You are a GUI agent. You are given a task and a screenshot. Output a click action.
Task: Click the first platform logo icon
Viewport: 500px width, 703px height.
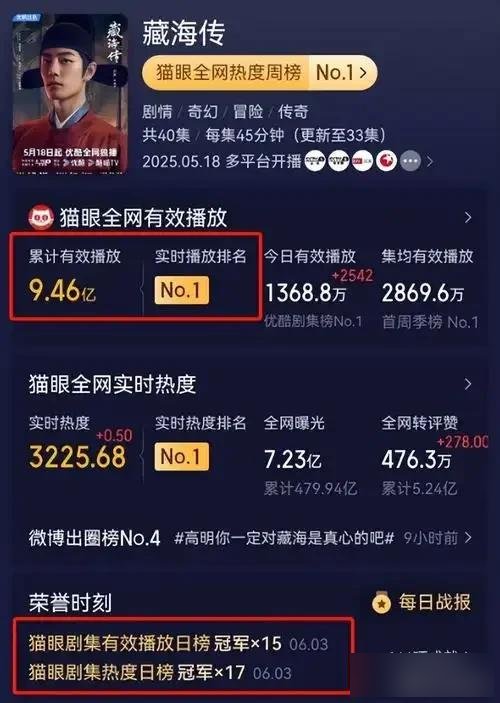(x=315, y=161)
